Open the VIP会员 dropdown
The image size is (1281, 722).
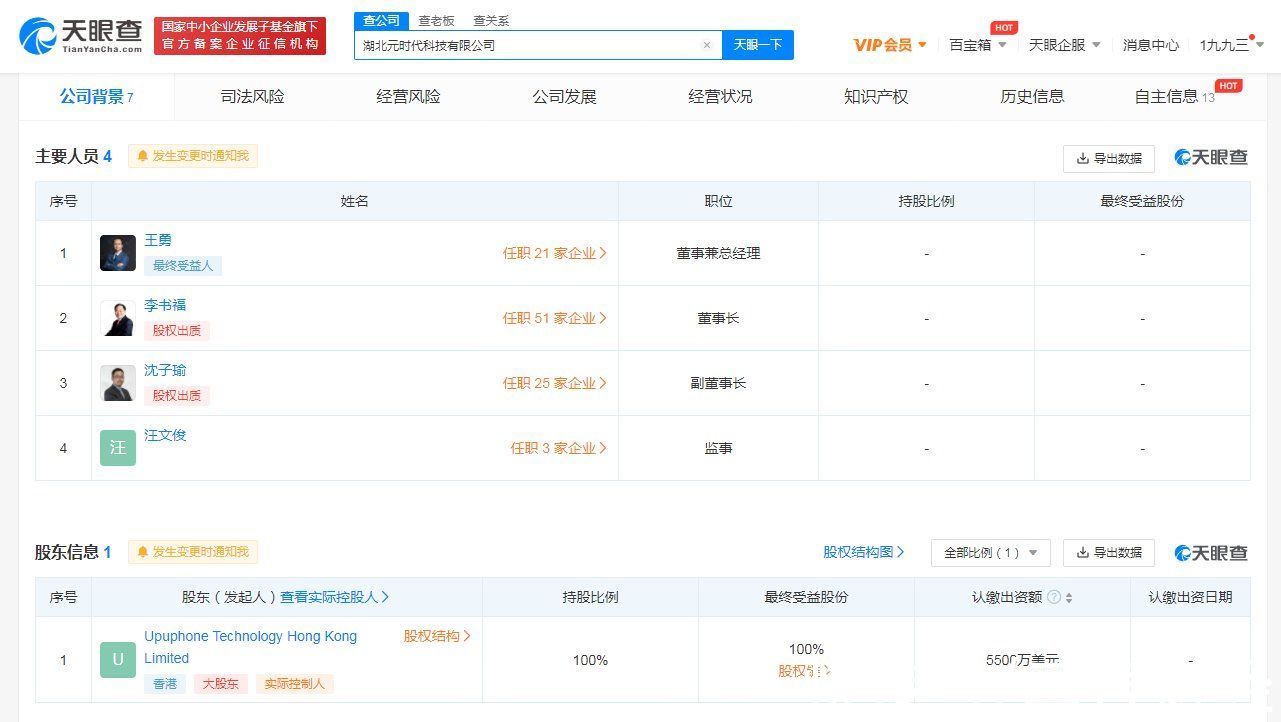click(890, 45)
